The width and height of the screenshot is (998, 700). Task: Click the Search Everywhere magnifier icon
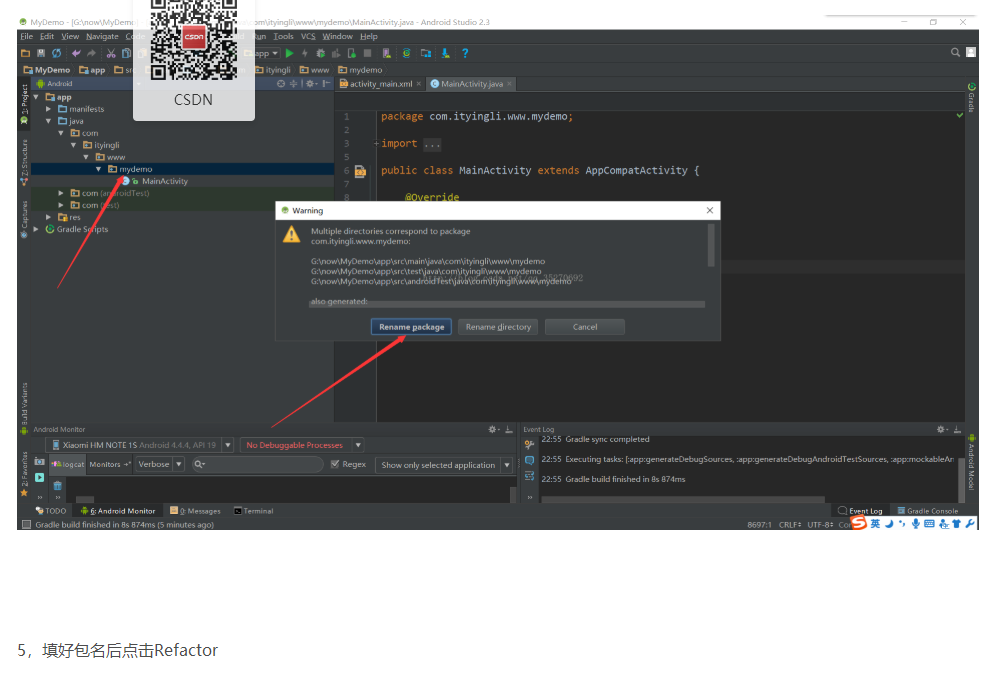[x=955, y=53]
